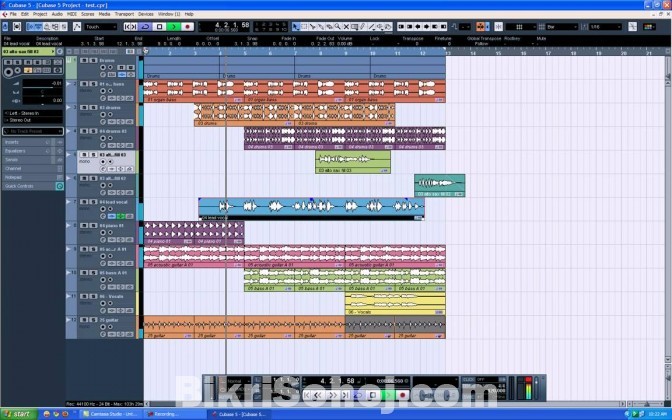The height and width of the screenshot is (420, 672).
Task: Toggle monitor on the selected alto sax track
Action: click(111, 162)
